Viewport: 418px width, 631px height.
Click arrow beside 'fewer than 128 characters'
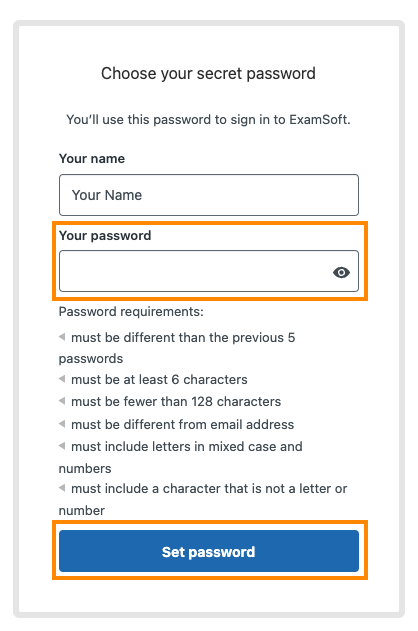[62, 401]
